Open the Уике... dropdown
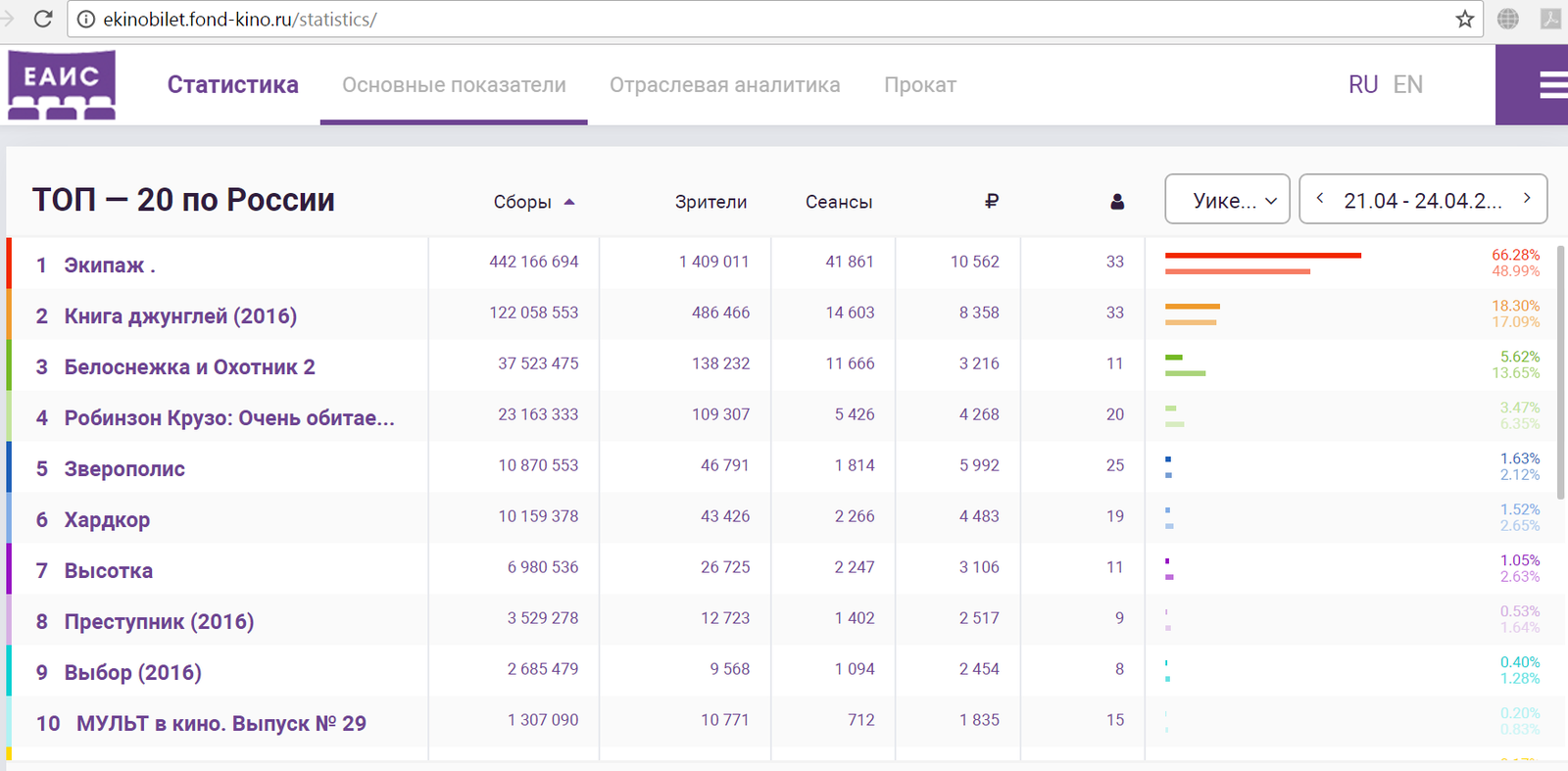This screenshot has height=771, width=1568. pyautogui.click(x=1227, y=199)
